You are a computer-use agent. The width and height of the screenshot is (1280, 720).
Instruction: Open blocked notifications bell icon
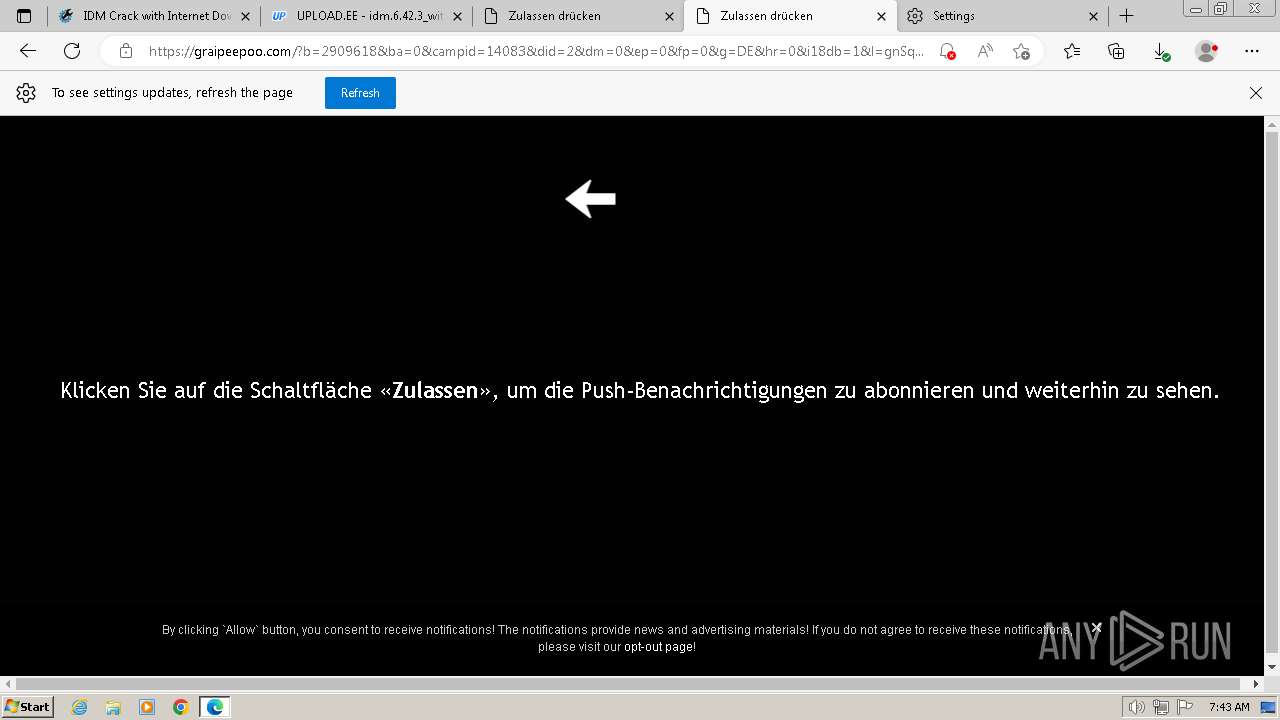point(947,51)
